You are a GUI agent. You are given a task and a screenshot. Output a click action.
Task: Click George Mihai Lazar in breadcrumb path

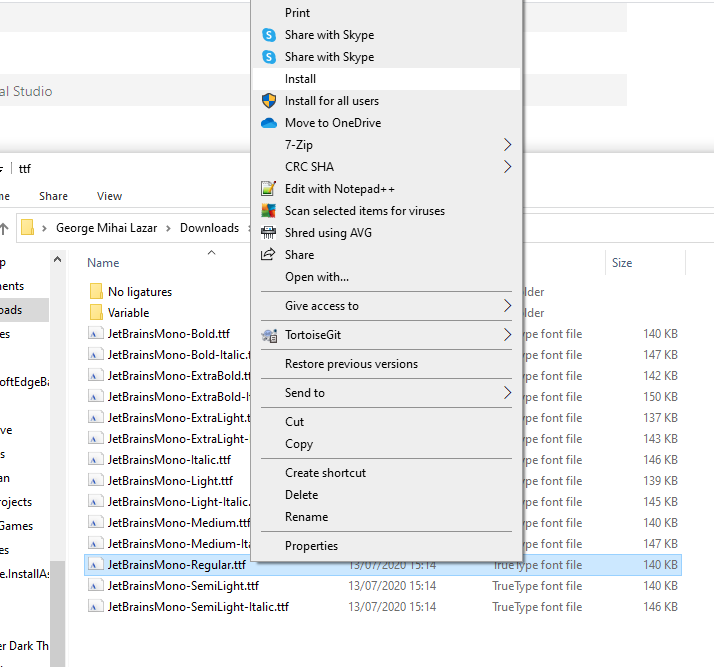[x=107, y=228]
